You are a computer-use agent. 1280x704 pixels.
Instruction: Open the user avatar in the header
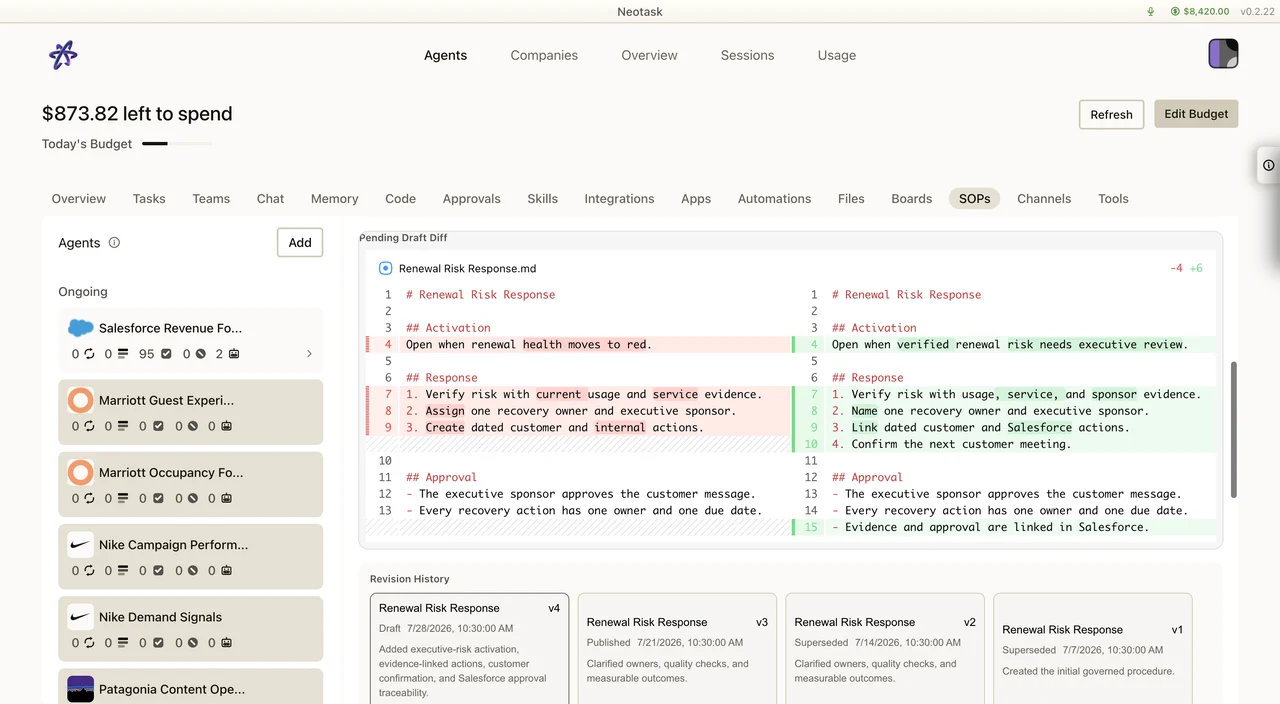click(x=1223, y=54)
